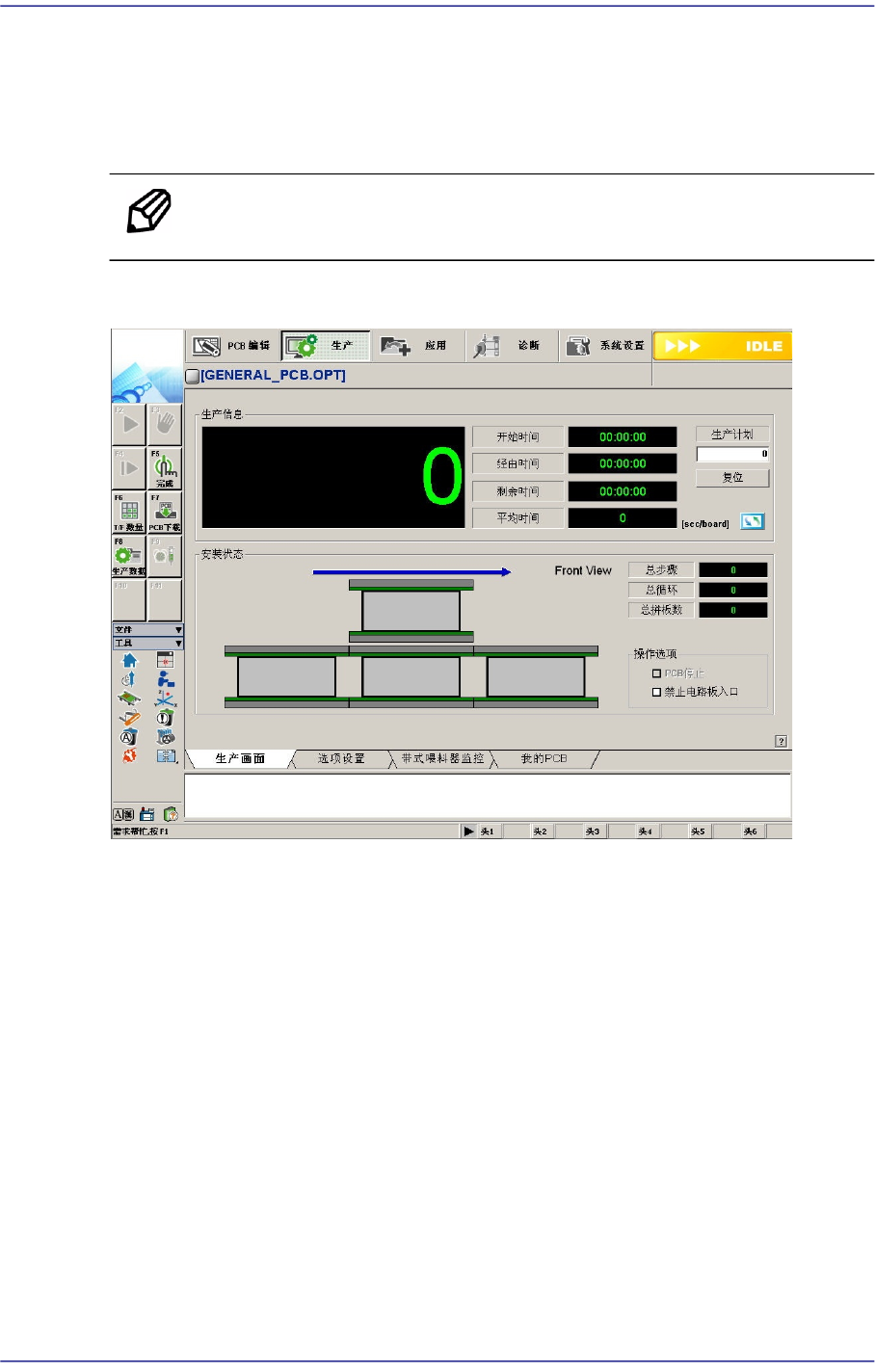
Task: Toggle the PCB停止 checkbox
Action: point(657,673)
